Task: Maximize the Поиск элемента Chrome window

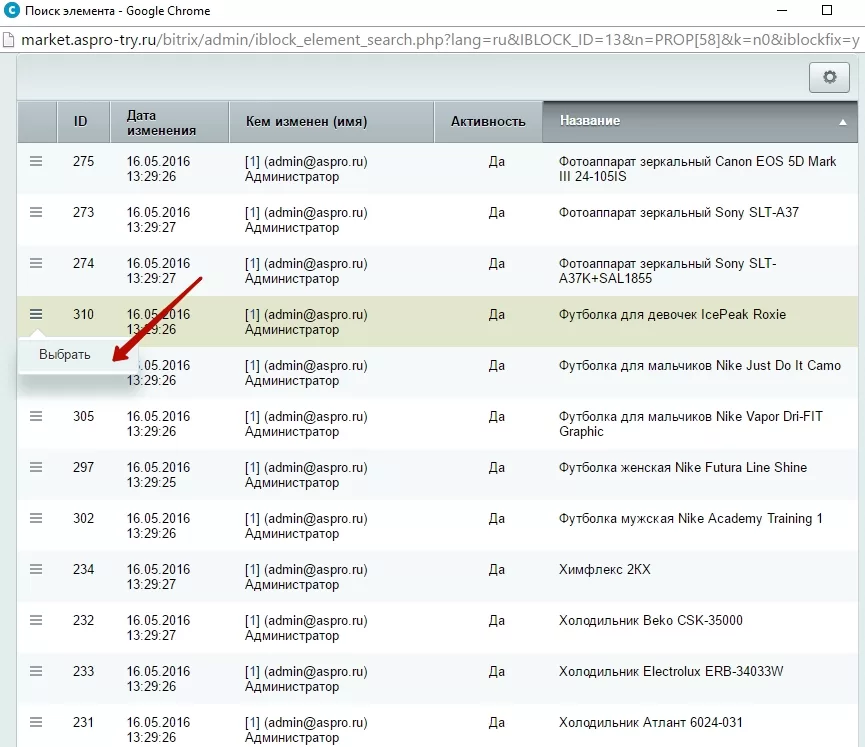Action: [826, 10]
